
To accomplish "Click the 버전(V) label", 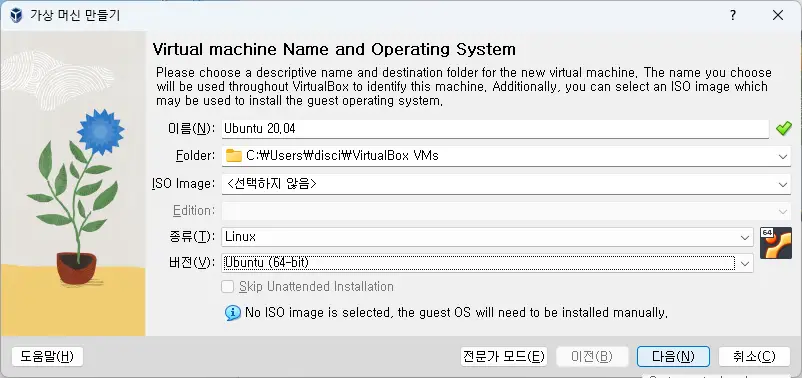I will click(192, 263).
